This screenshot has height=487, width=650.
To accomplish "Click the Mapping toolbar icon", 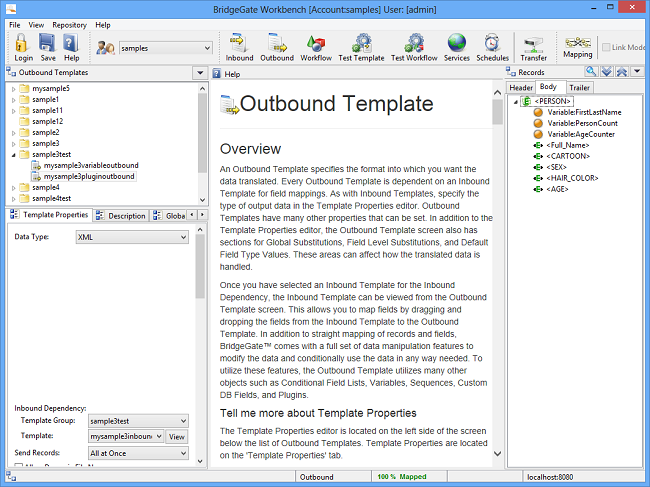I will 577,42.
